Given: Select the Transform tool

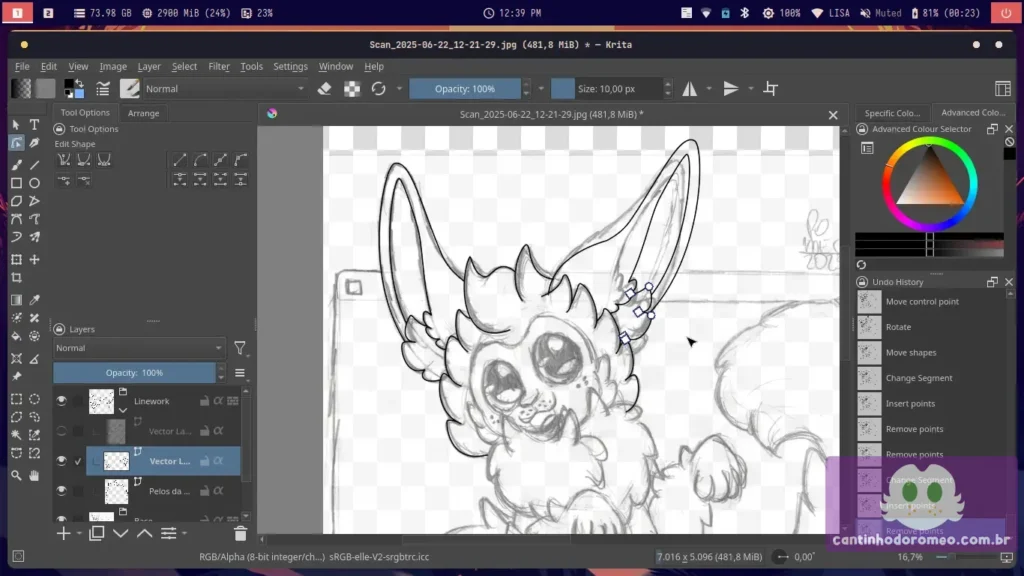Looking at the screenshot, I should (x=16, y=259).
